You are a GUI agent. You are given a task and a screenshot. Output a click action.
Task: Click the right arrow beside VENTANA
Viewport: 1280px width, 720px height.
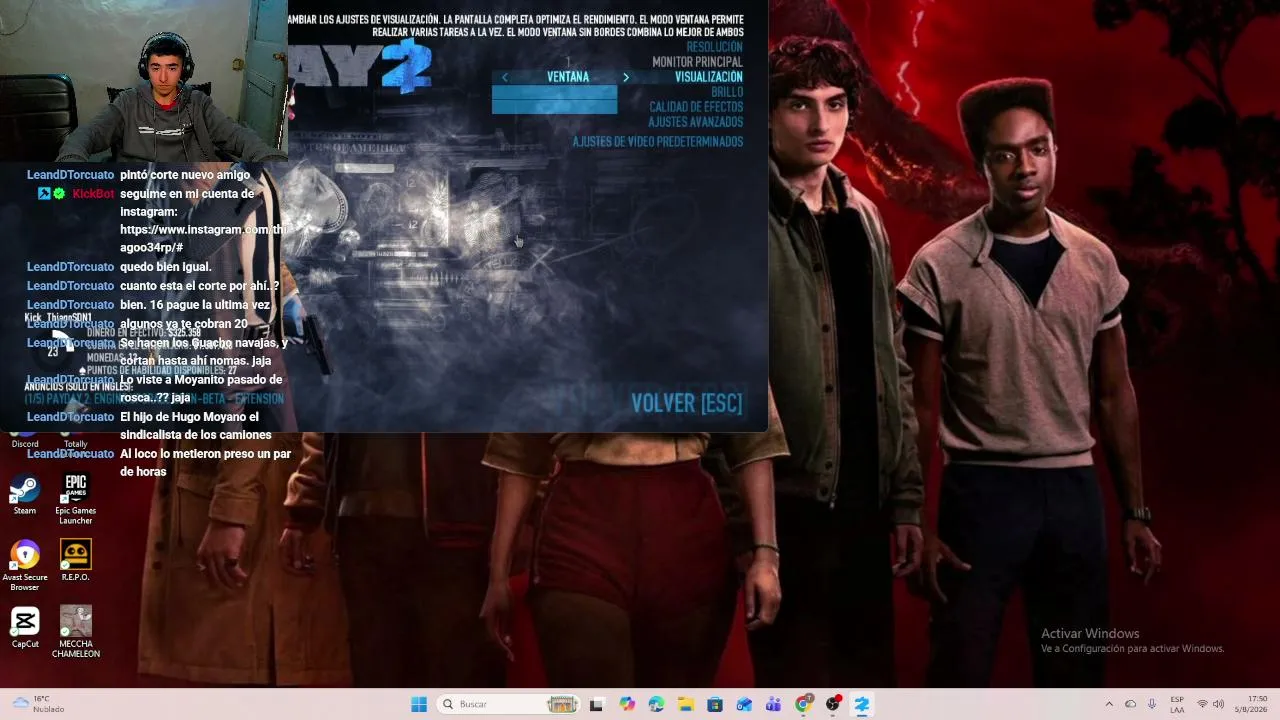626,77
